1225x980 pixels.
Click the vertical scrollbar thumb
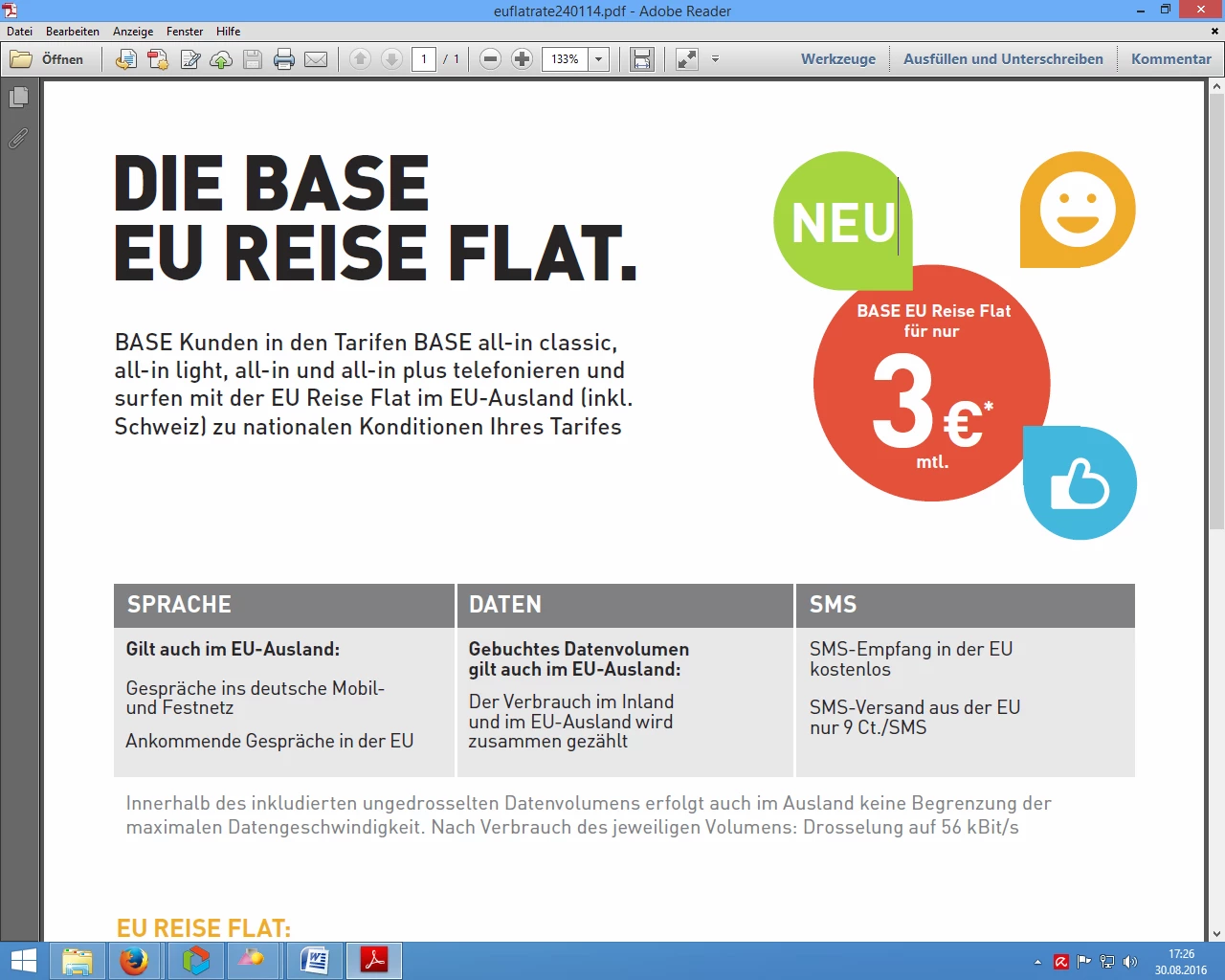point(1216,311)
